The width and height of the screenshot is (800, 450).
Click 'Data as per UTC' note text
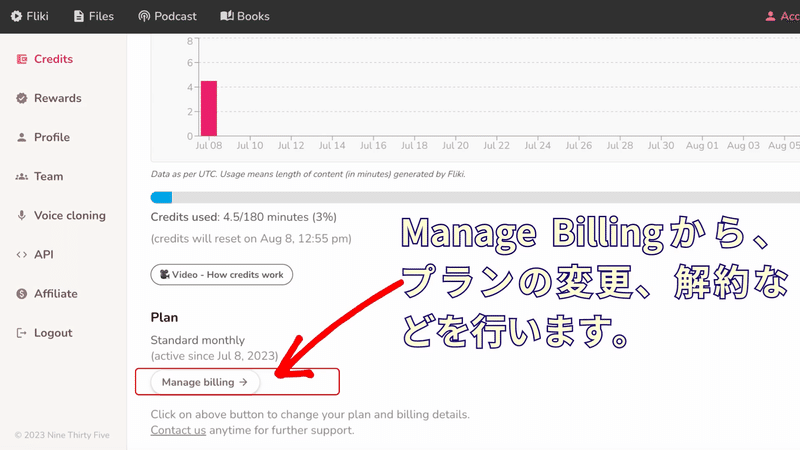(x=308, y=174)
